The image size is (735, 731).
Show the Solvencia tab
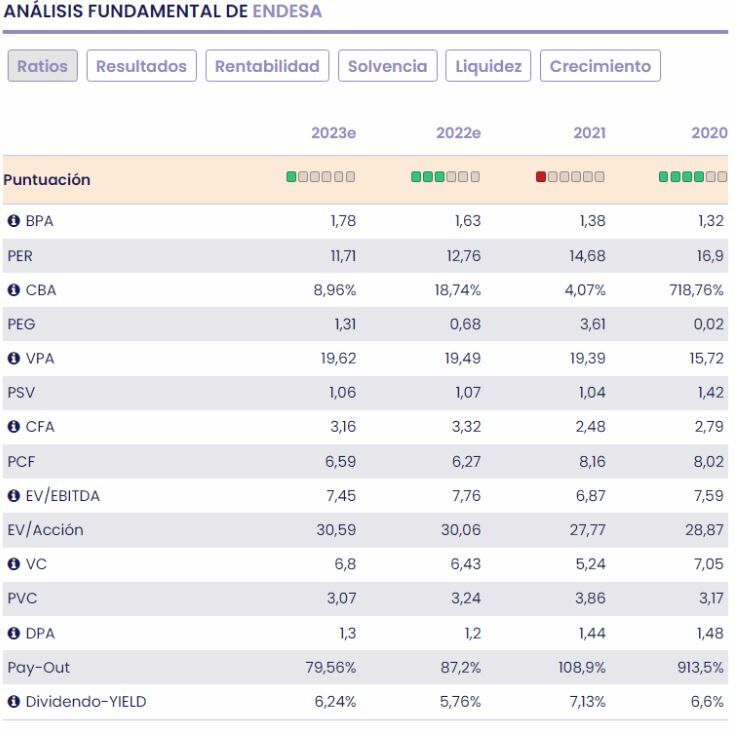[387, 67]
